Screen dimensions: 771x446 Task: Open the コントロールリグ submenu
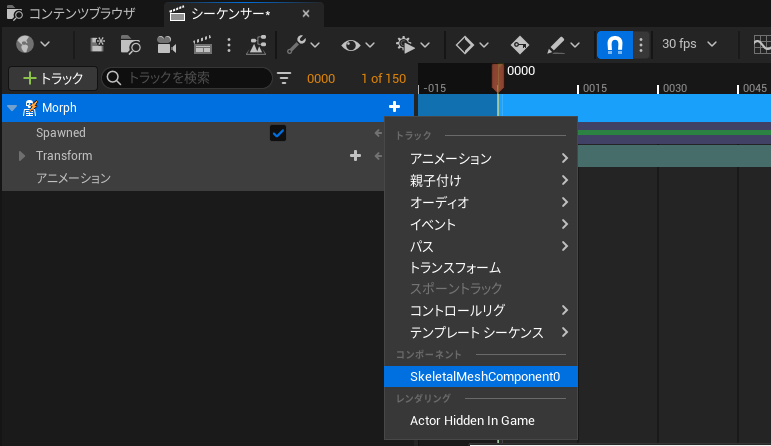point(481,310)
